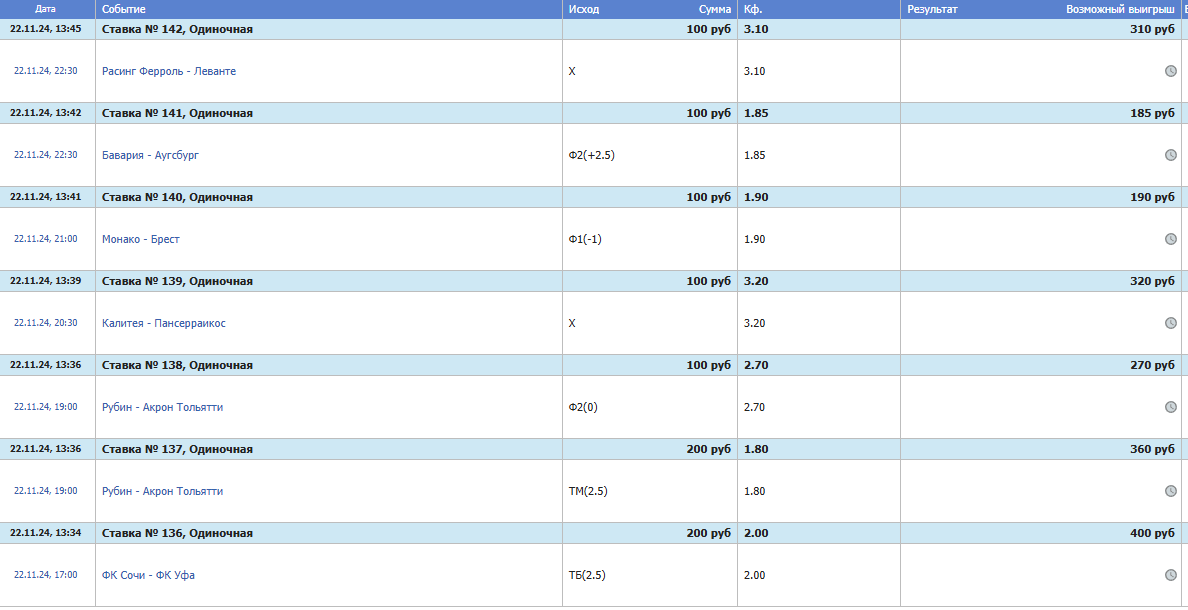The width and height of the screenshot is (1188, 610).
Task: Click the pending clock icon for Бавария - Аугсбург
Action: (x=1170, y=155)
